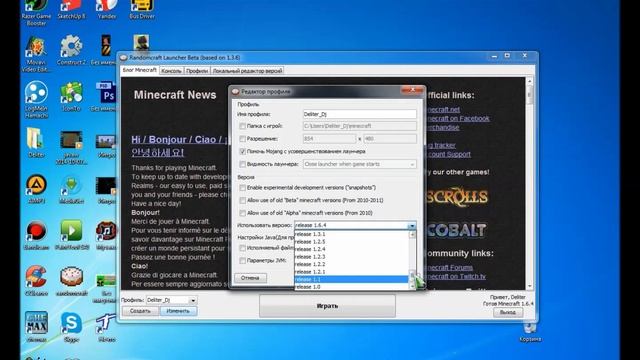Launch the Skype desktop shortcut
Screen dimensions: 640x360
tap(71, 327)
